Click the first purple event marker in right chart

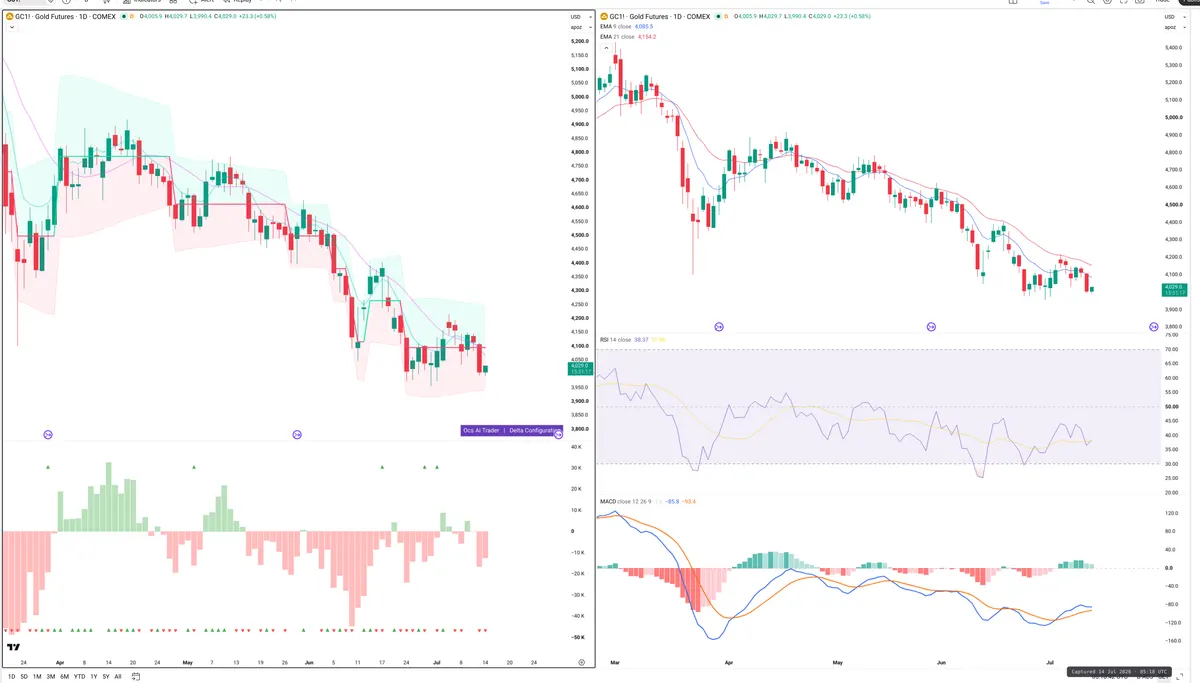tap(718, 327)
